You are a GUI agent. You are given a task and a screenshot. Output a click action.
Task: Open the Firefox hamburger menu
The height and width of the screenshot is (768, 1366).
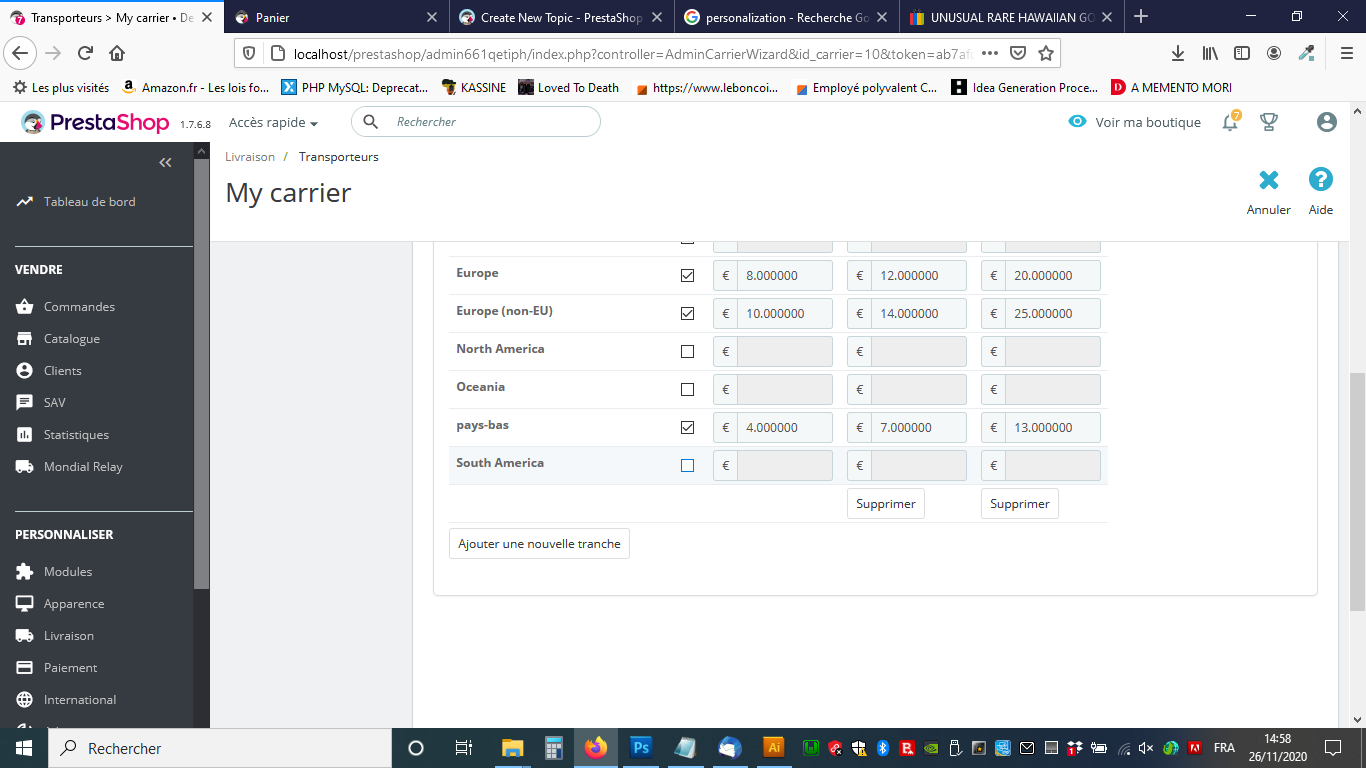point(1345,53)
